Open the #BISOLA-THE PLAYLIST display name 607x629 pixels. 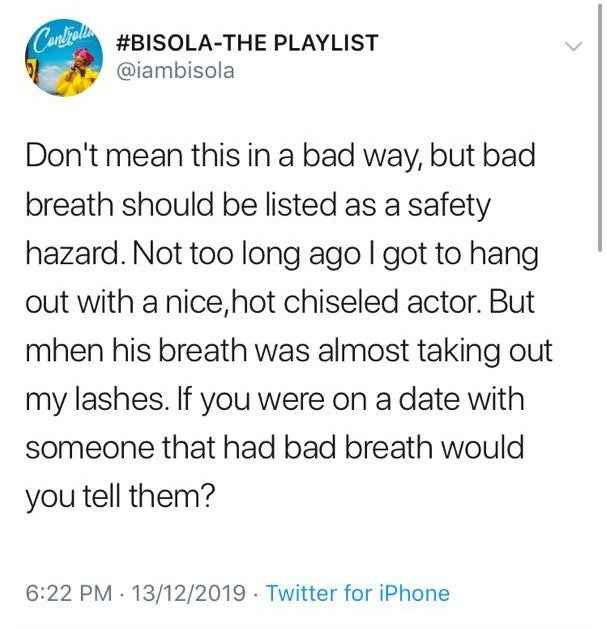click(x=247, y=43)
